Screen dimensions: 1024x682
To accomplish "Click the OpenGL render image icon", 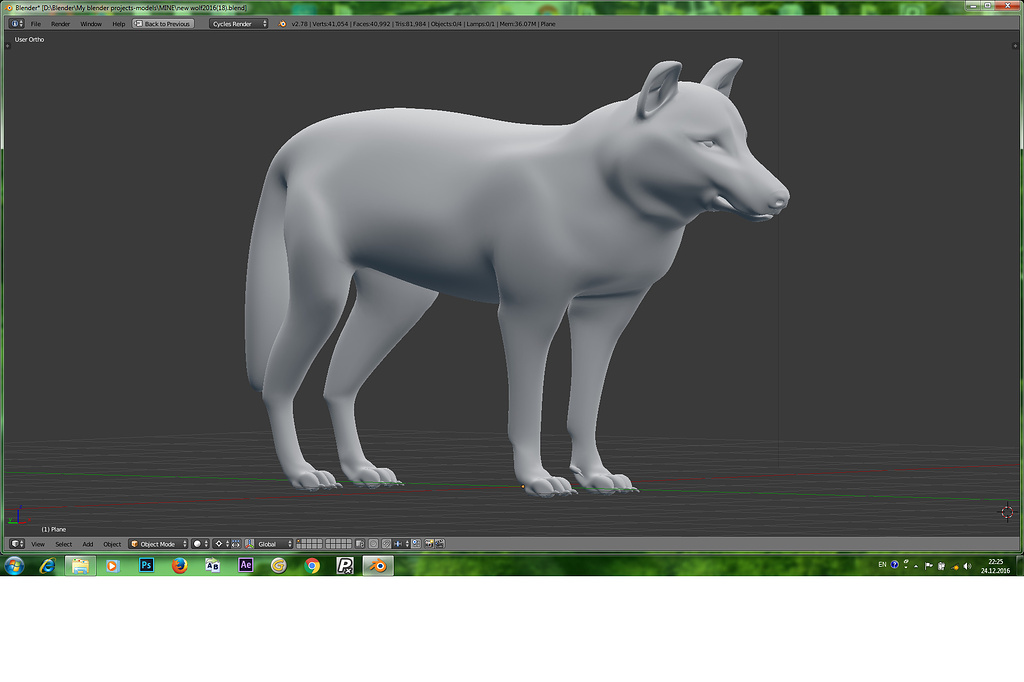I will coord(429,544).
